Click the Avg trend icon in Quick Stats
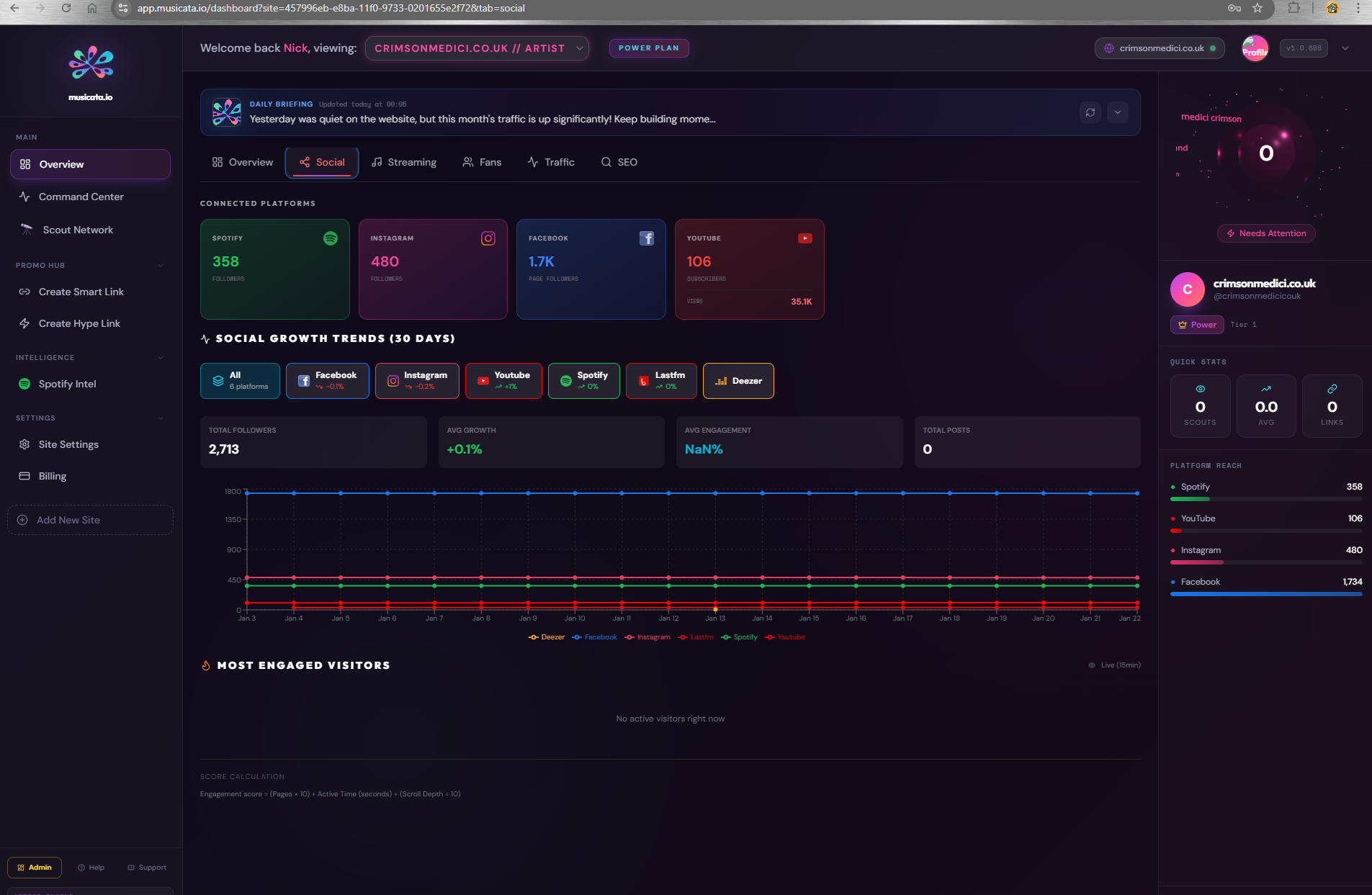The width and height of the screenshot is (1372, 895). coord(1266,389)
